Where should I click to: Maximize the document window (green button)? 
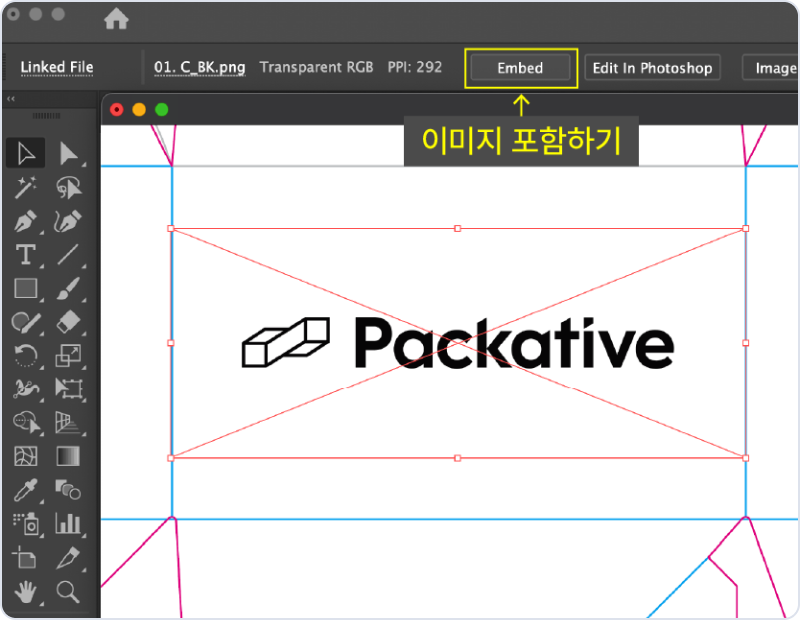(162, 110)
